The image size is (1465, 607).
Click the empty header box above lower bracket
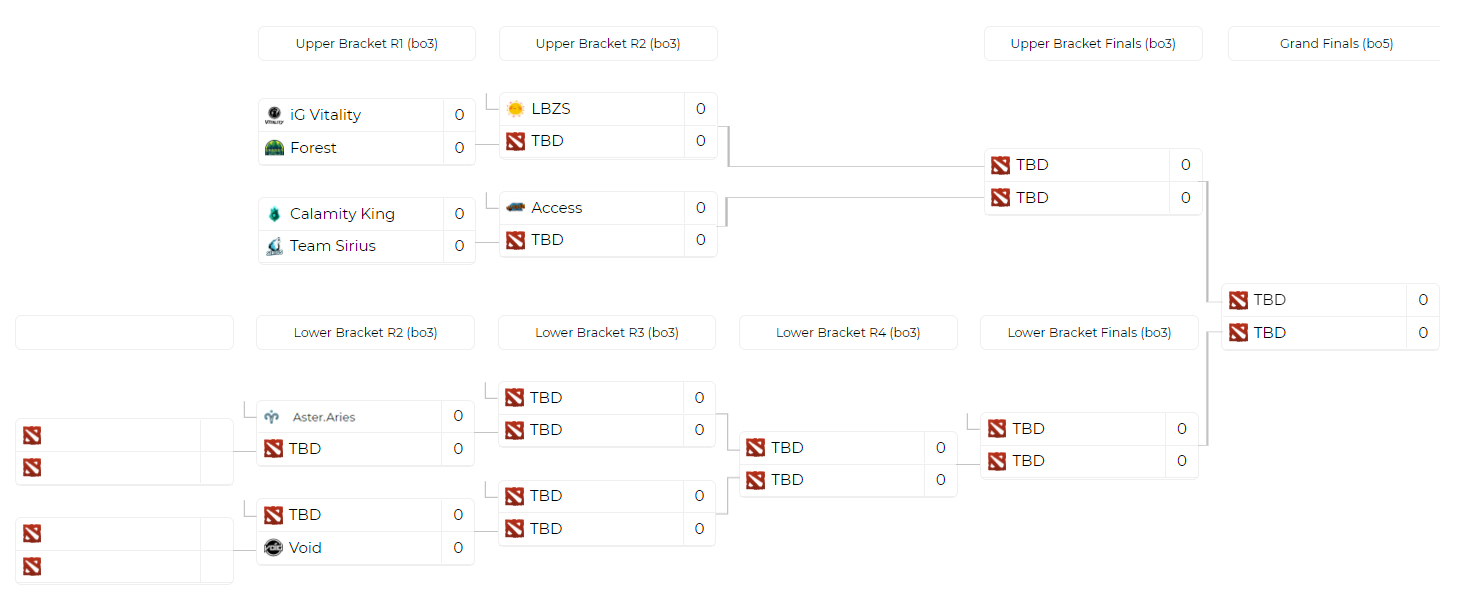point(124,333)
